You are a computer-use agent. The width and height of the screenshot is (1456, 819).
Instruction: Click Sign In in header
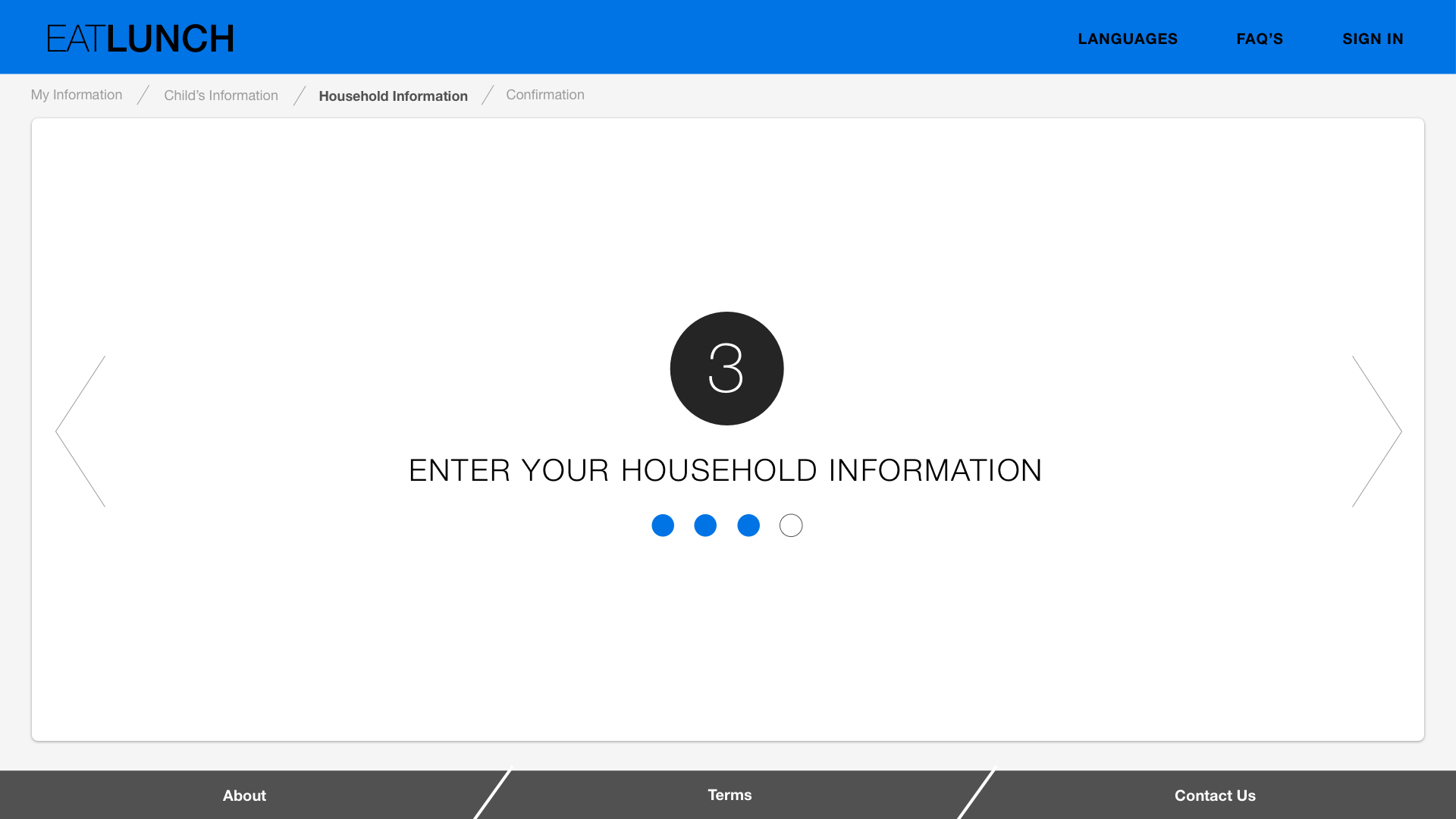pyautogui.click(x=1373, y=39)
